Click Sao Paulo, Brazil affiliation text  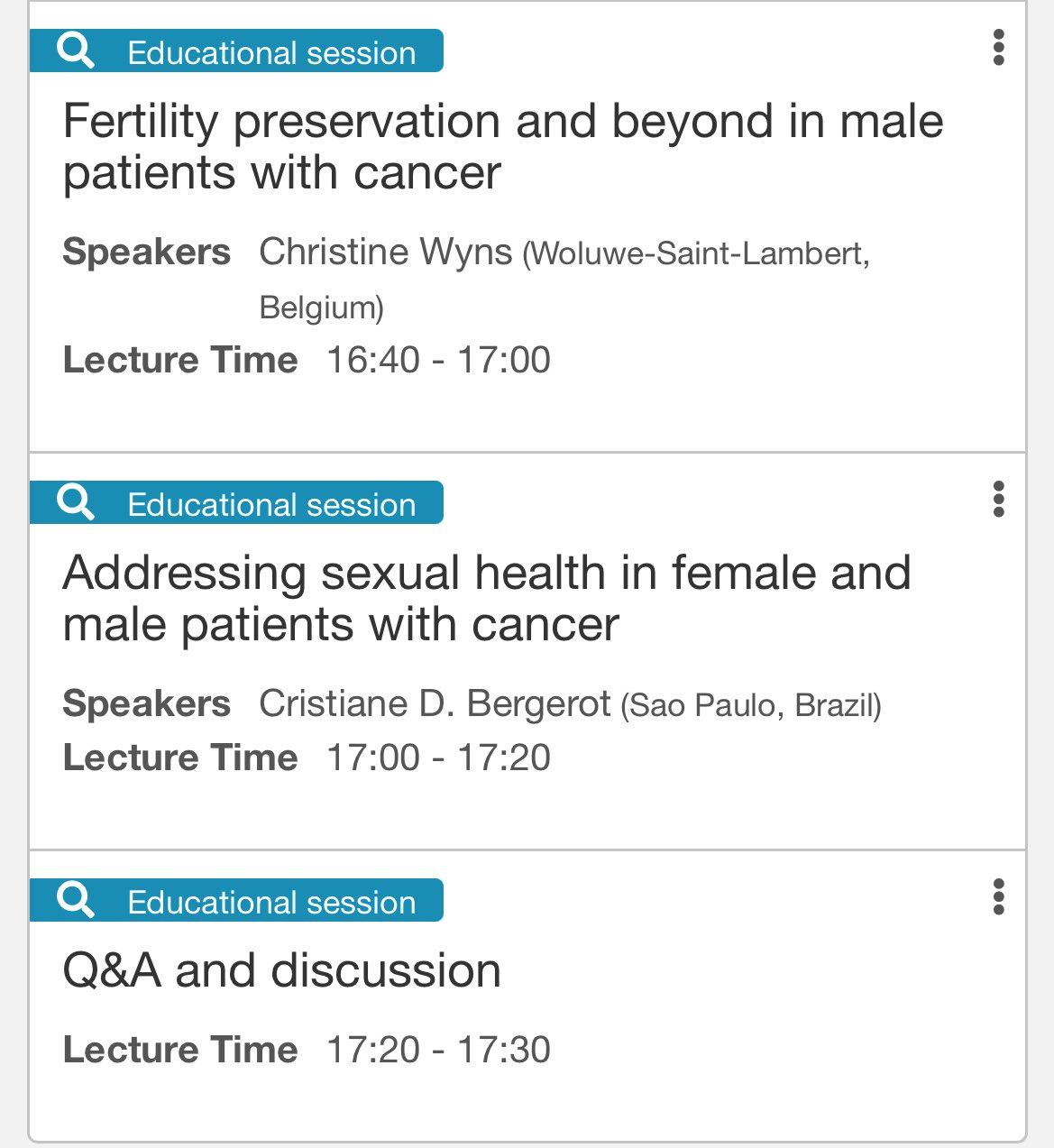pos(751,705)
